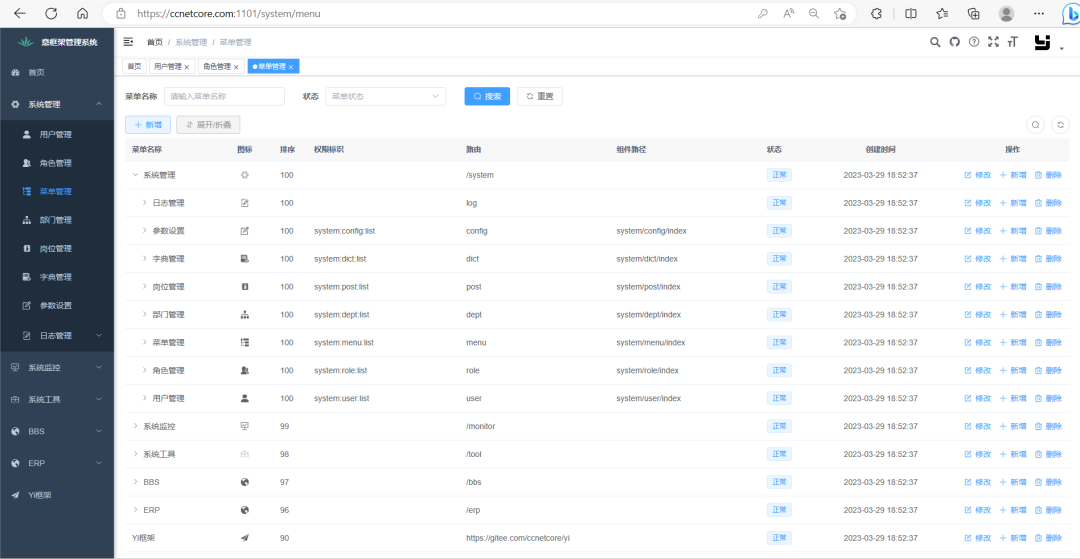
Task: Open Yi框架 in left sidebar
Action: (x=57, y=494)
